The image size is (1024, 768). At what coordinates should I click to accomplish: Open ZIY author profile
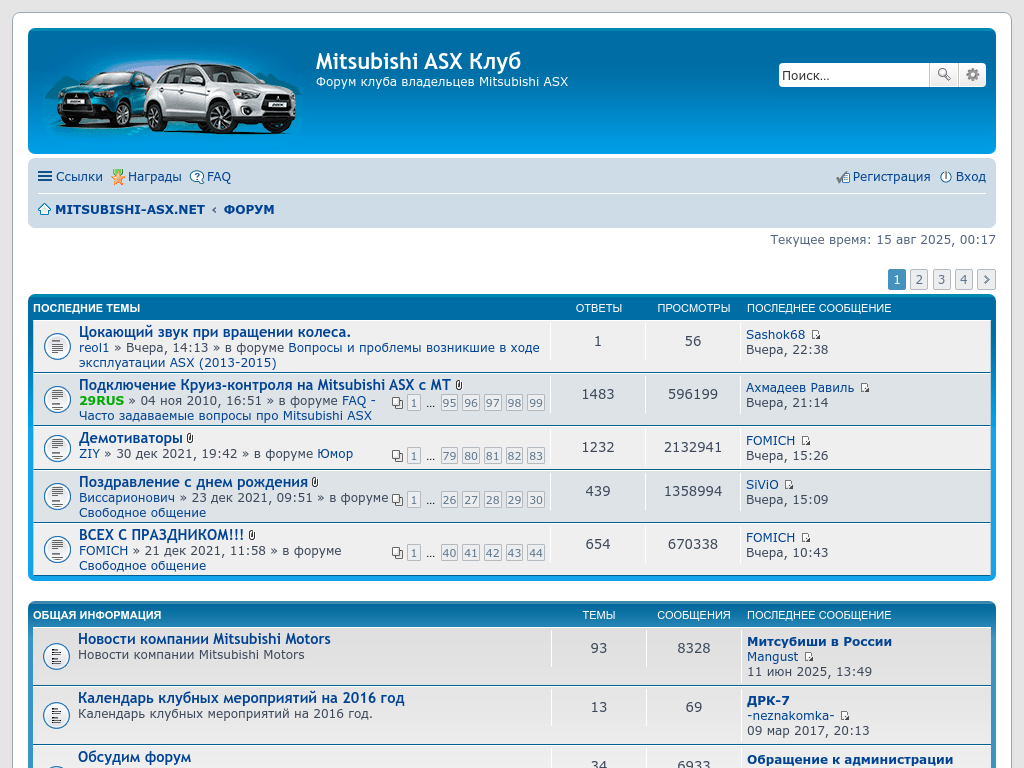pos(89,454)
